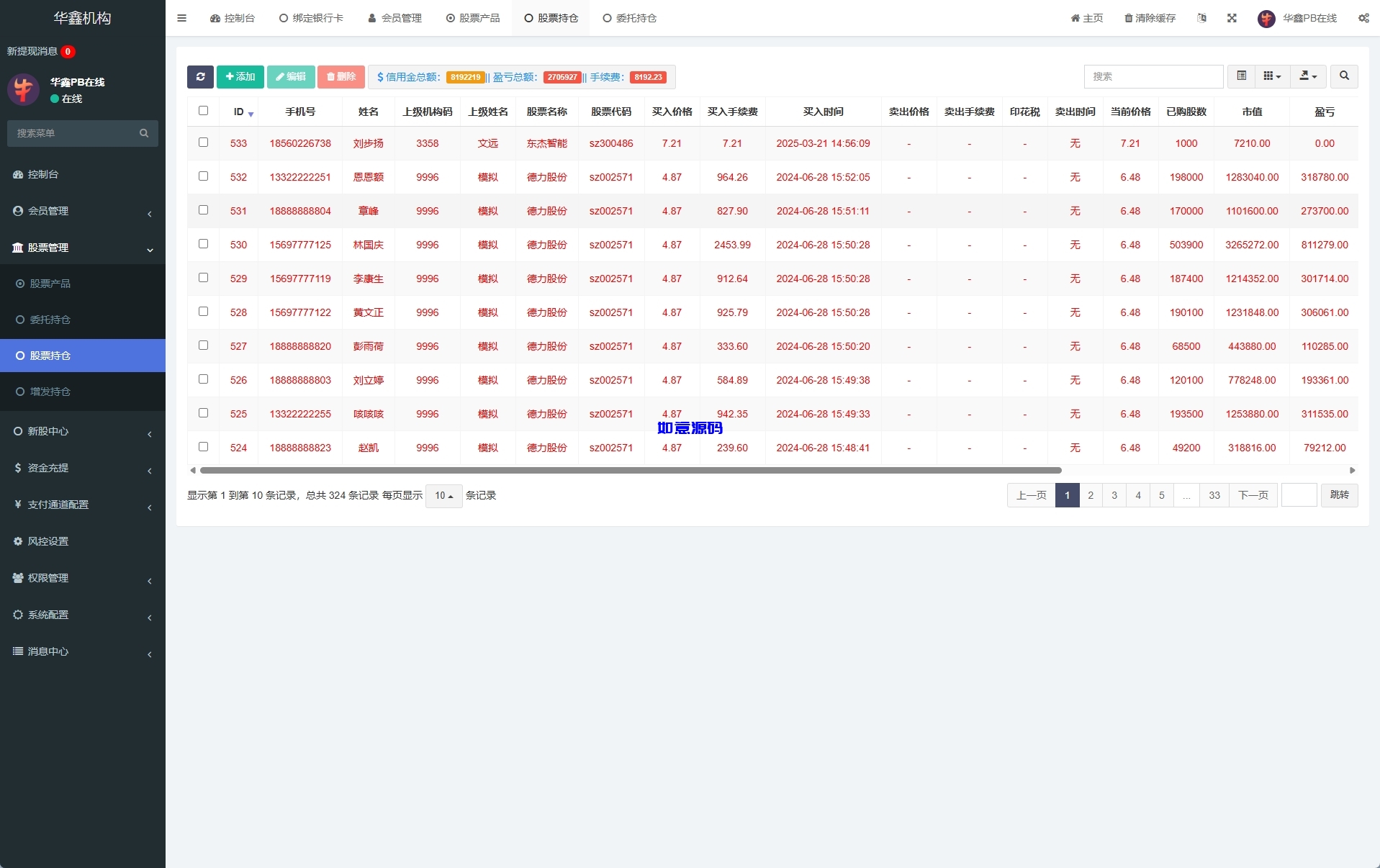The height and width of the screenshot is (868, 1380).
Task: Click the 删除 delete button
Action: tap(341, 77)
